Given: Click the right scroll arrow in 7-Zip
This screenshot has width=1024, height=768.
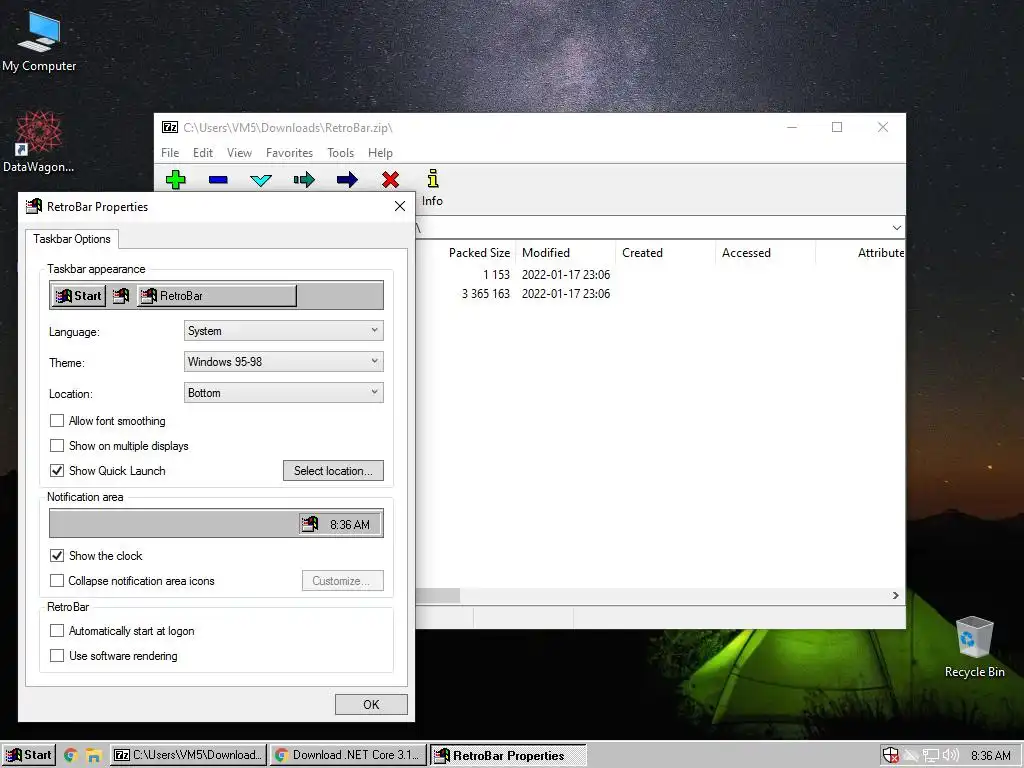Looking at the screenshot, I should [895, 595].
